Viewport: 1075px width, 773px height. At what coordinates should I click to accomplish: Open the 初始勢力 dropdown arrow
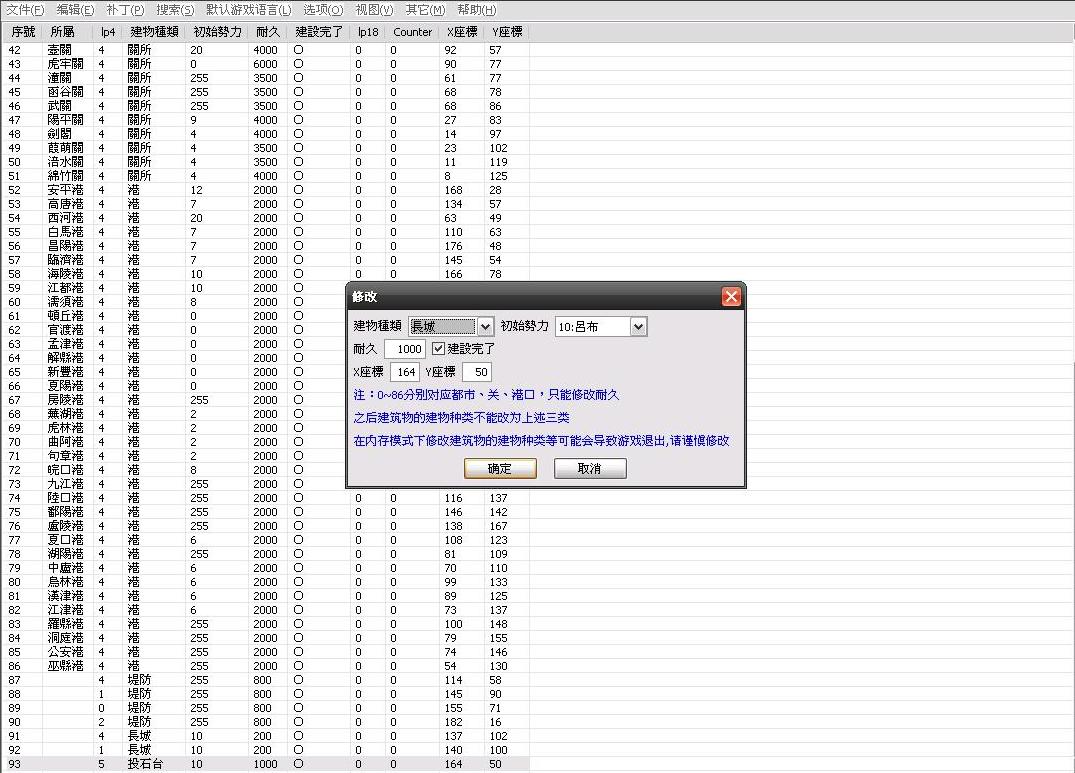pos(638,327)
